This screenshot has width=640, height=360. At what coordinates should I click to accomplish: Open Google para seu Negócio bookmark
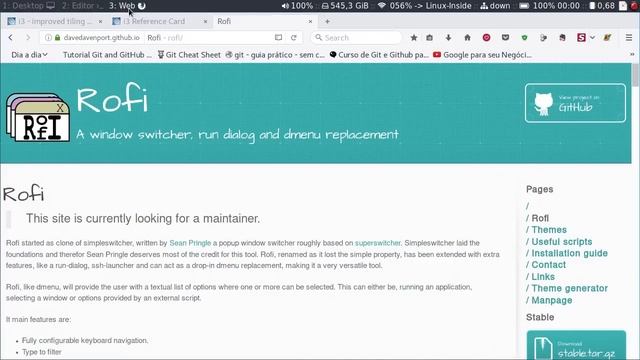click(x=482, y=55)
